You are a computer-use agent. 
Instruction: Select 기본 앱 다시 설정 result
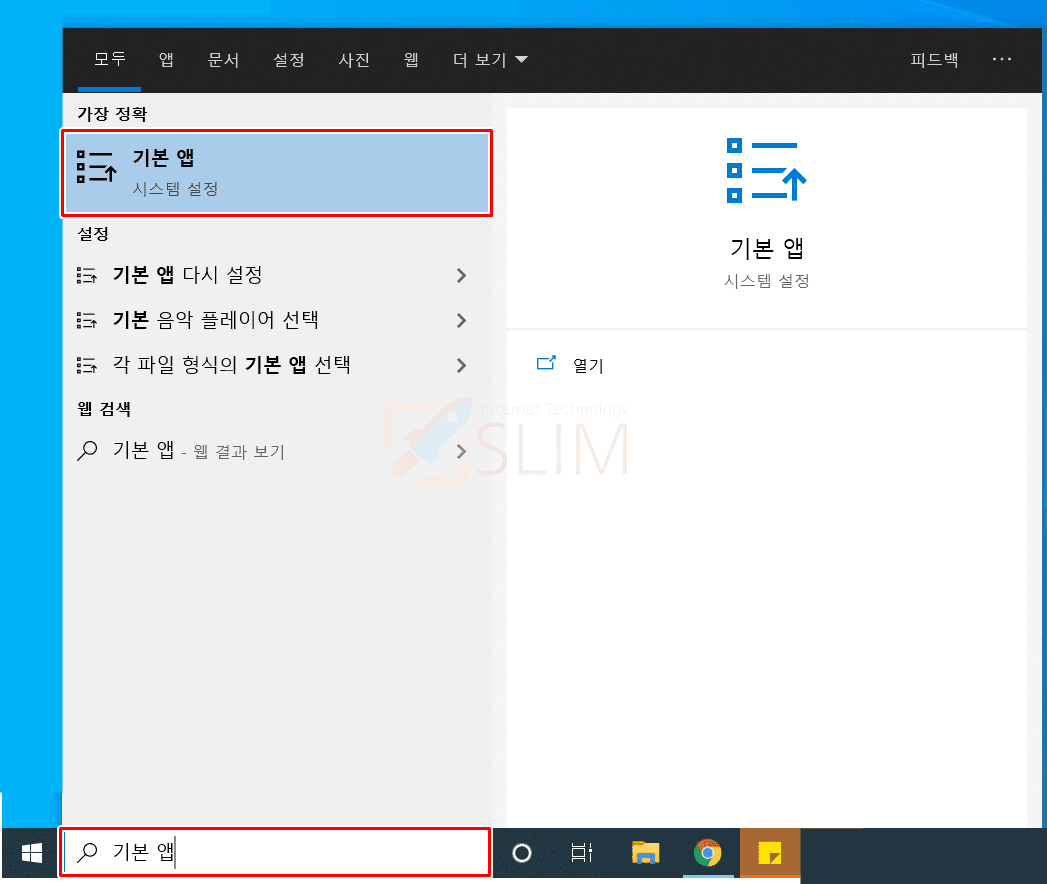click(x=276, y=275)
